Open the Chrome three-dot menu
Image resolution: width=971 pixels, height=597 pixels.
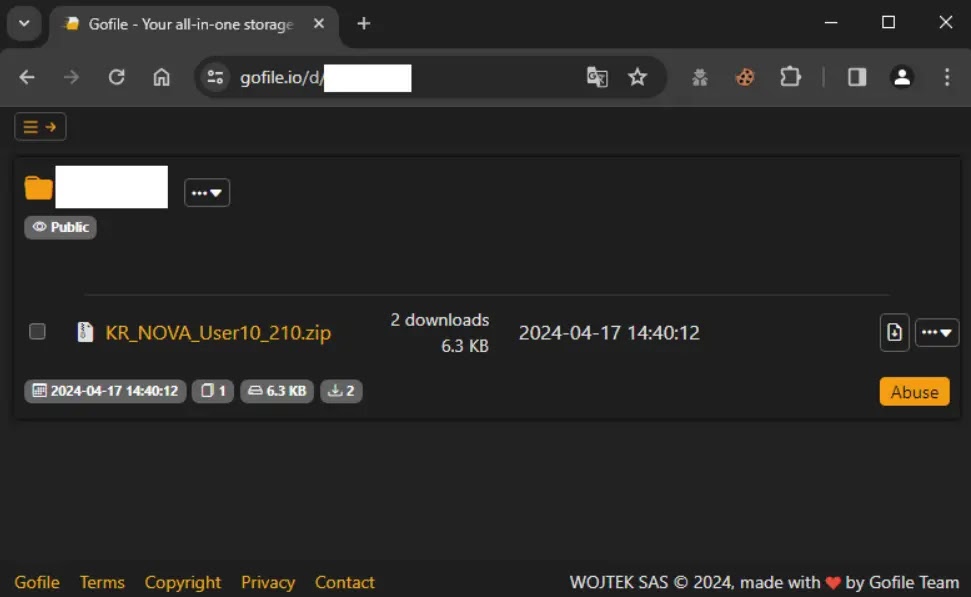(x=947, y=77)
